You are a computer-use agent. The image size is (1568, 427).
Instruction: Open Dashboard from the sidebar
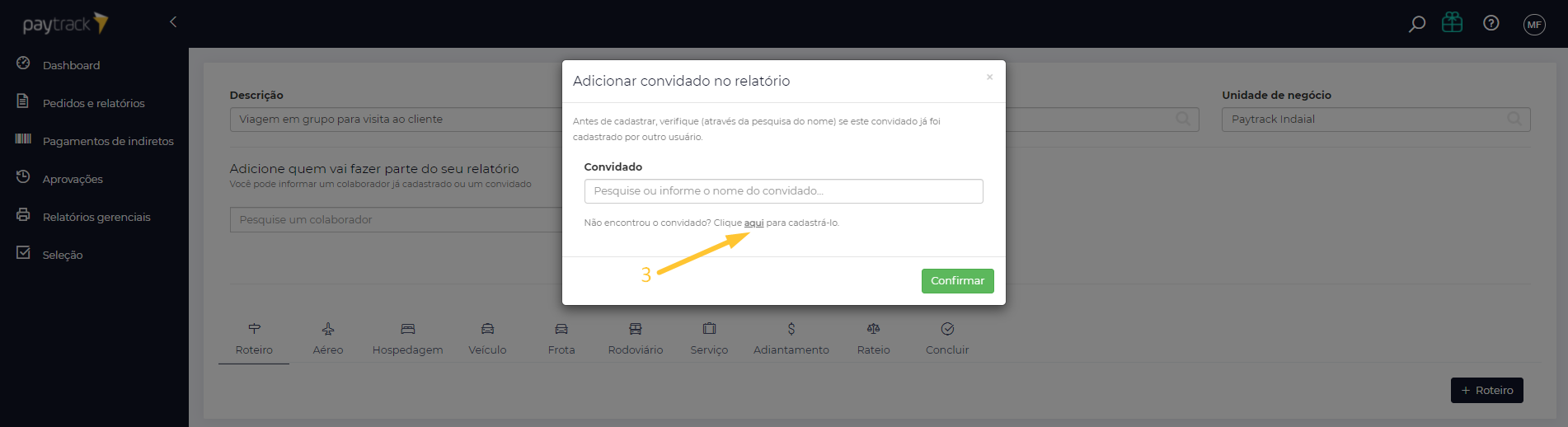point(71,65)
